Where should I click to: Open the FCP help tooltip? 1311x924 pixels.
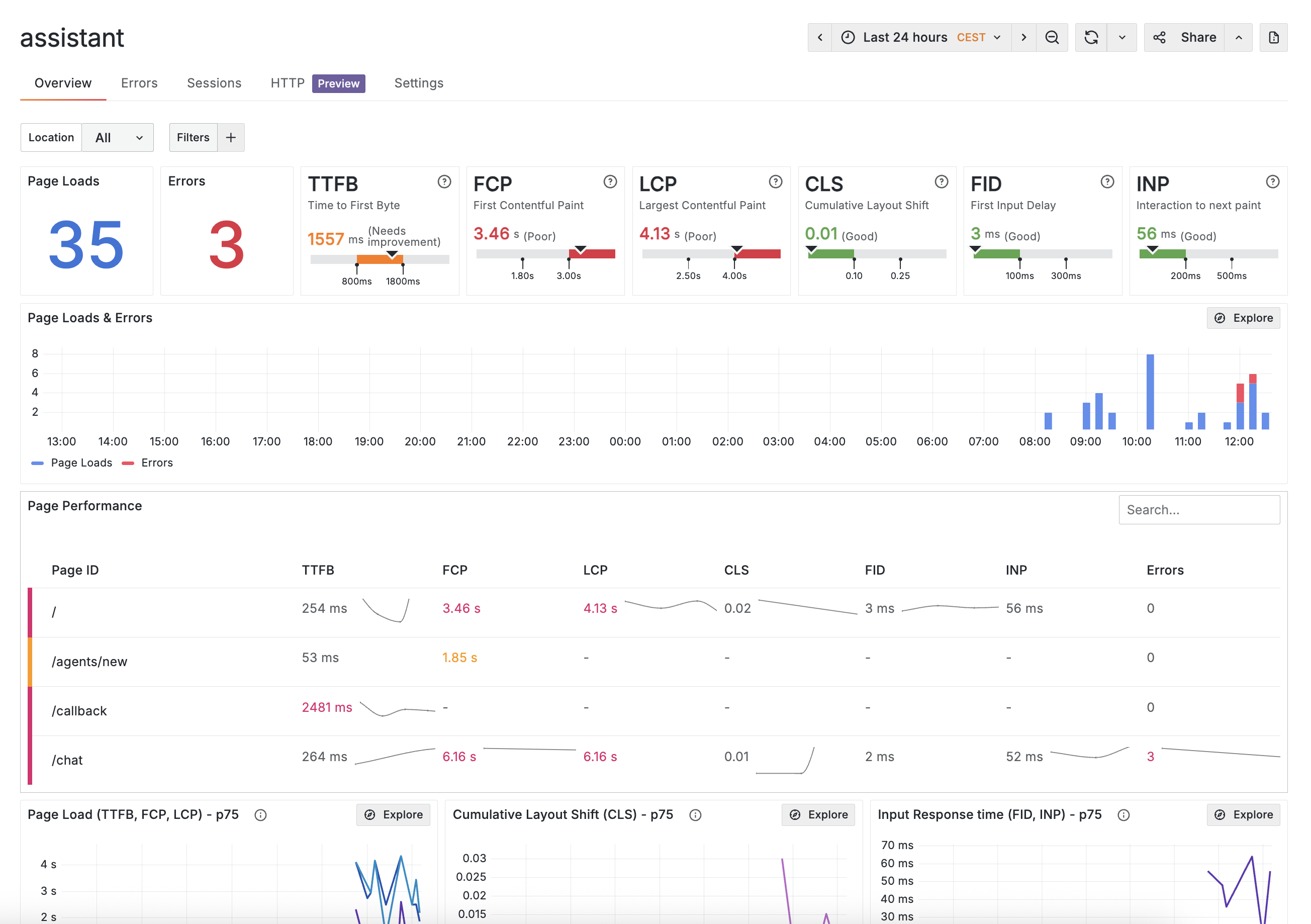coord(609,181)
